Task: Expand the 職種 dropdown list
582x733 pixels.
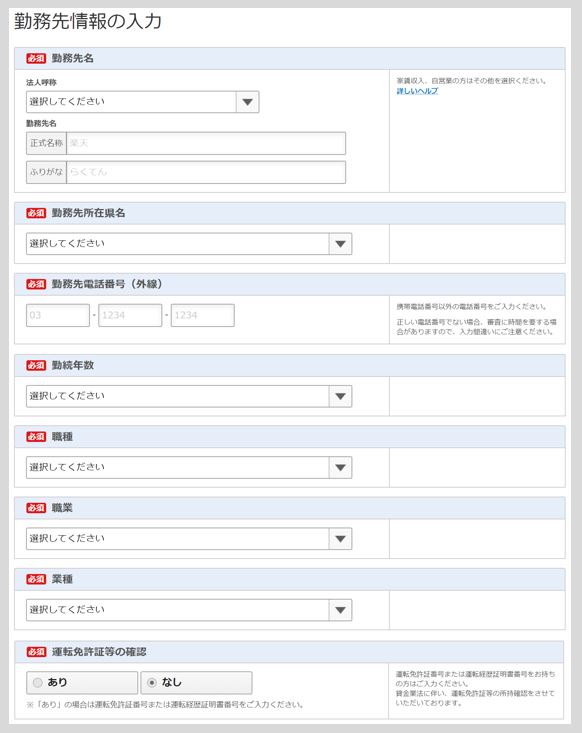Action: pyautogui.click(x=189, y=467)
